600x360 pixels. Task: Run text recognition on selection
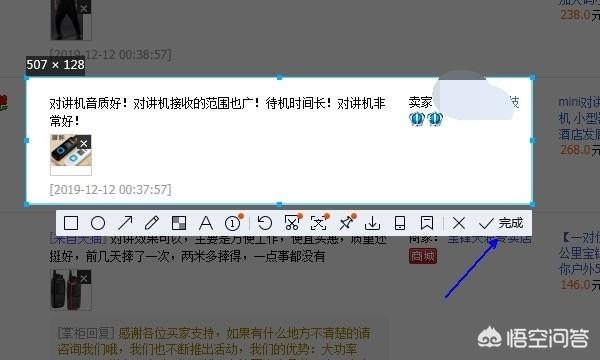tap(319, 222)
